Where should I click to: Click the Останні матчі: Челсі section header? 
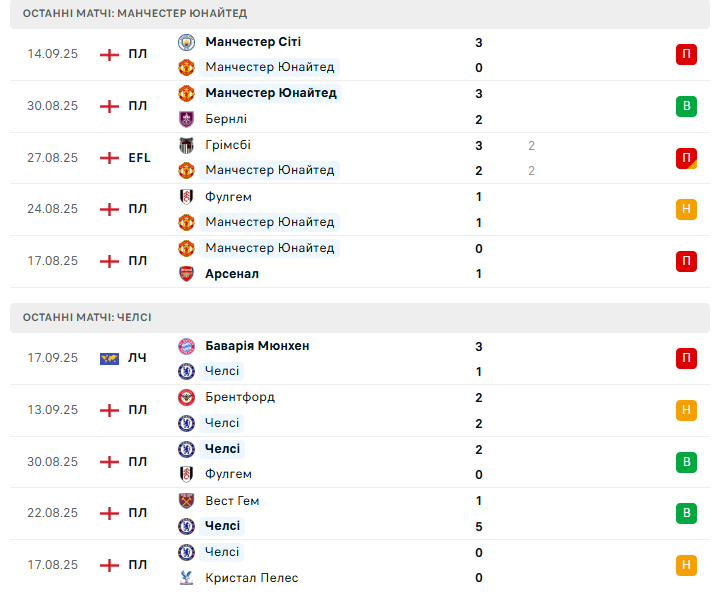[87, 317]
